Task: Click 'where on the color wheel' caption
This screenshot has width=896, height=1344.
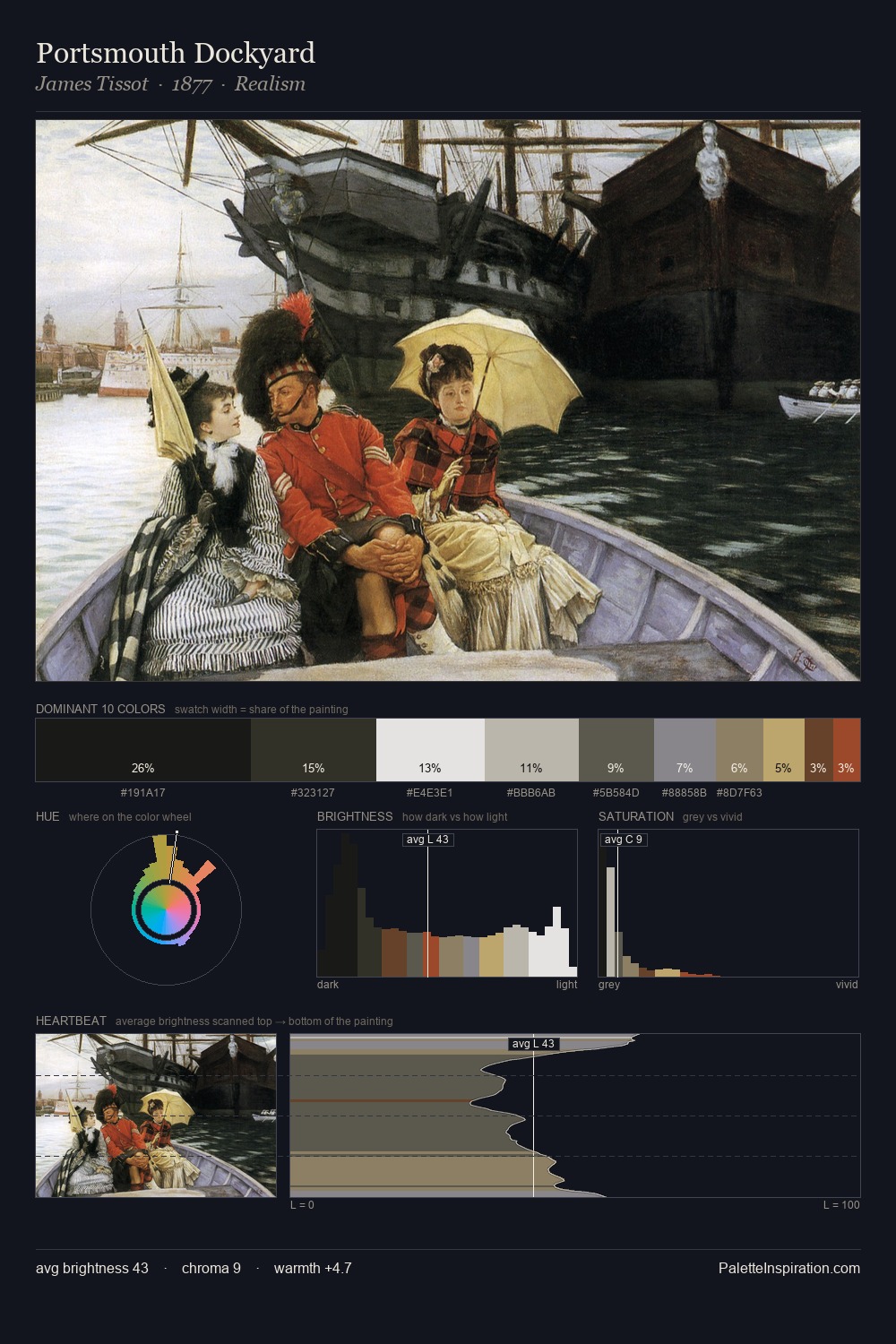Action: click(130, 817)
